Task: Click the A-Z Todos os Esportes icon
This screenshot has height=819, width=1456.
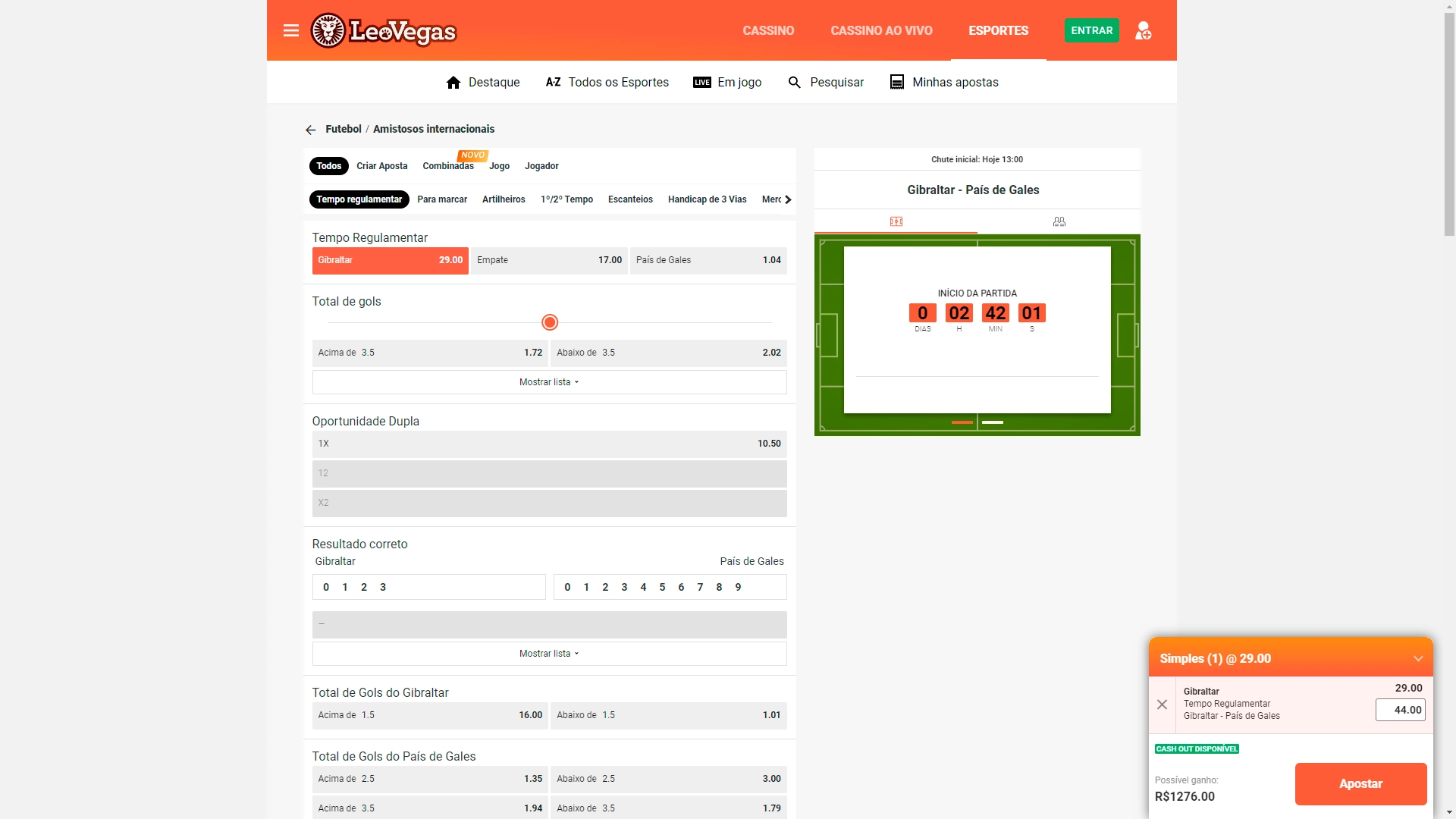Action: 553,82
